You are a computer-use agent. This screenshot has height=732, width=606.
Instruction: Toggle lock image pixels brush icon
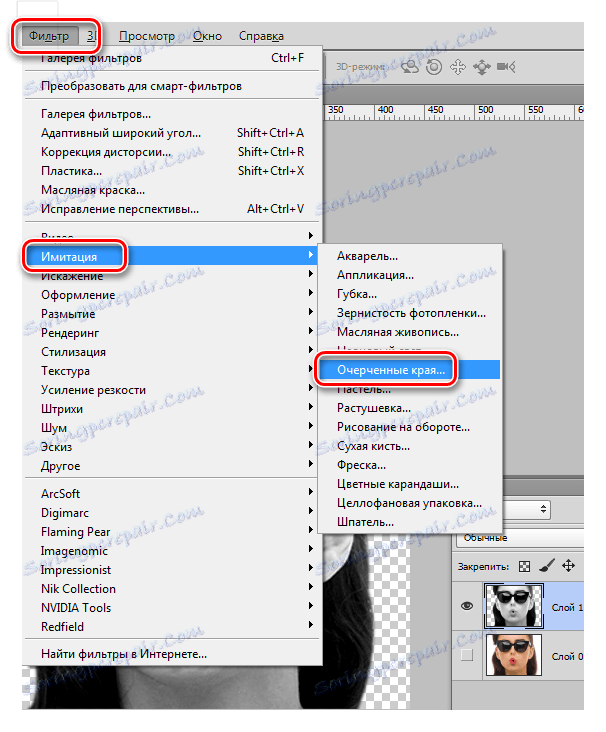coord(547,566)
